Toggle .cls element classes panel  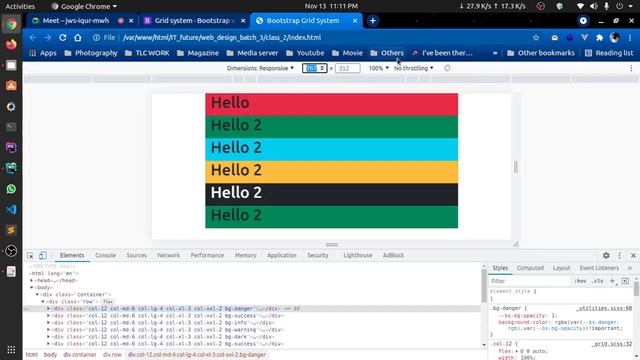pyautogui.click(x=598, y=281)
